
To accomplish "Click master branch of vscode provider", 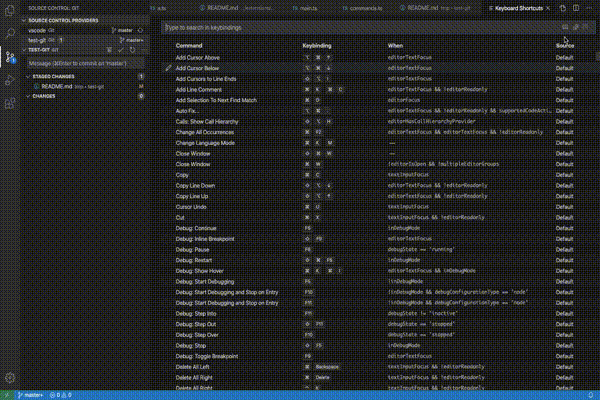I will click(x=122, y=30).
